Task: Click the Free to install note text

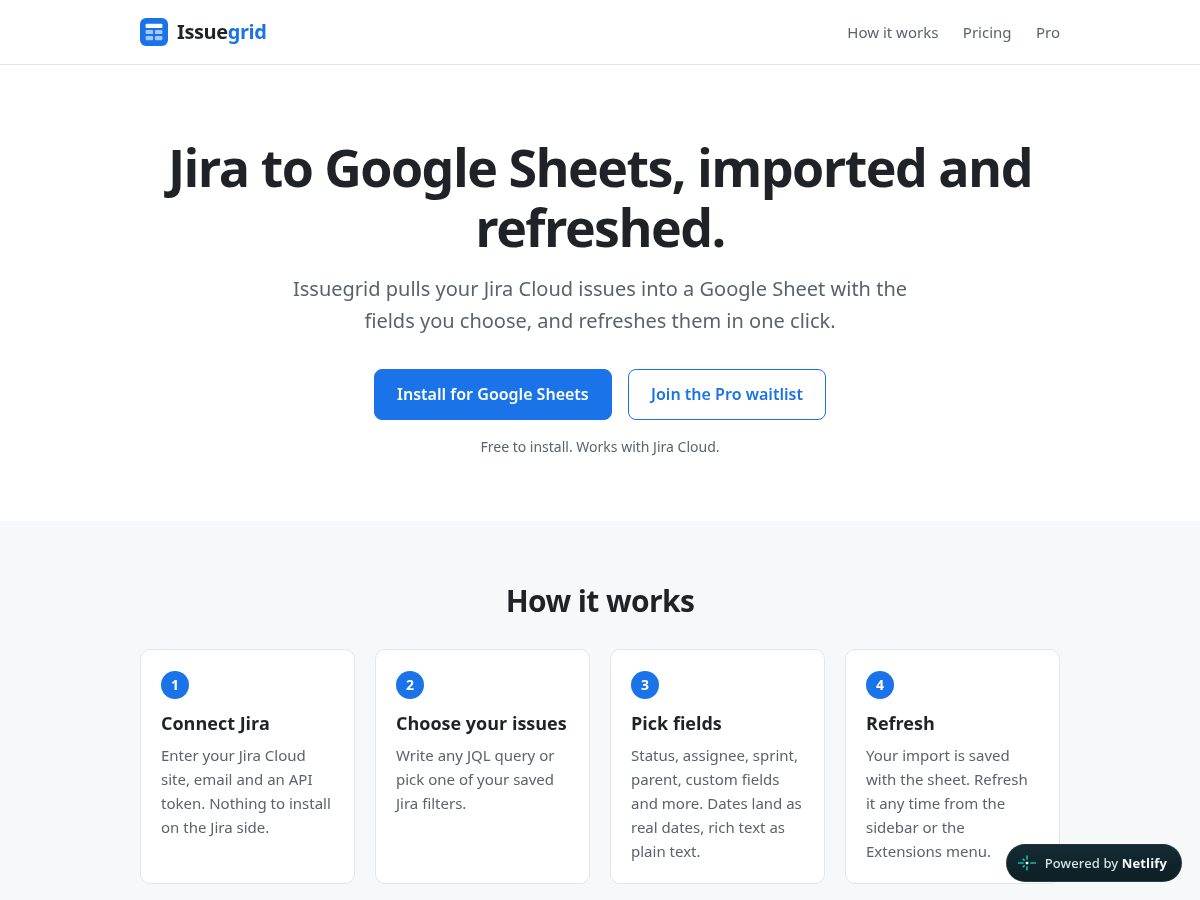Action: pyautogui.click(x=600, y=447)
